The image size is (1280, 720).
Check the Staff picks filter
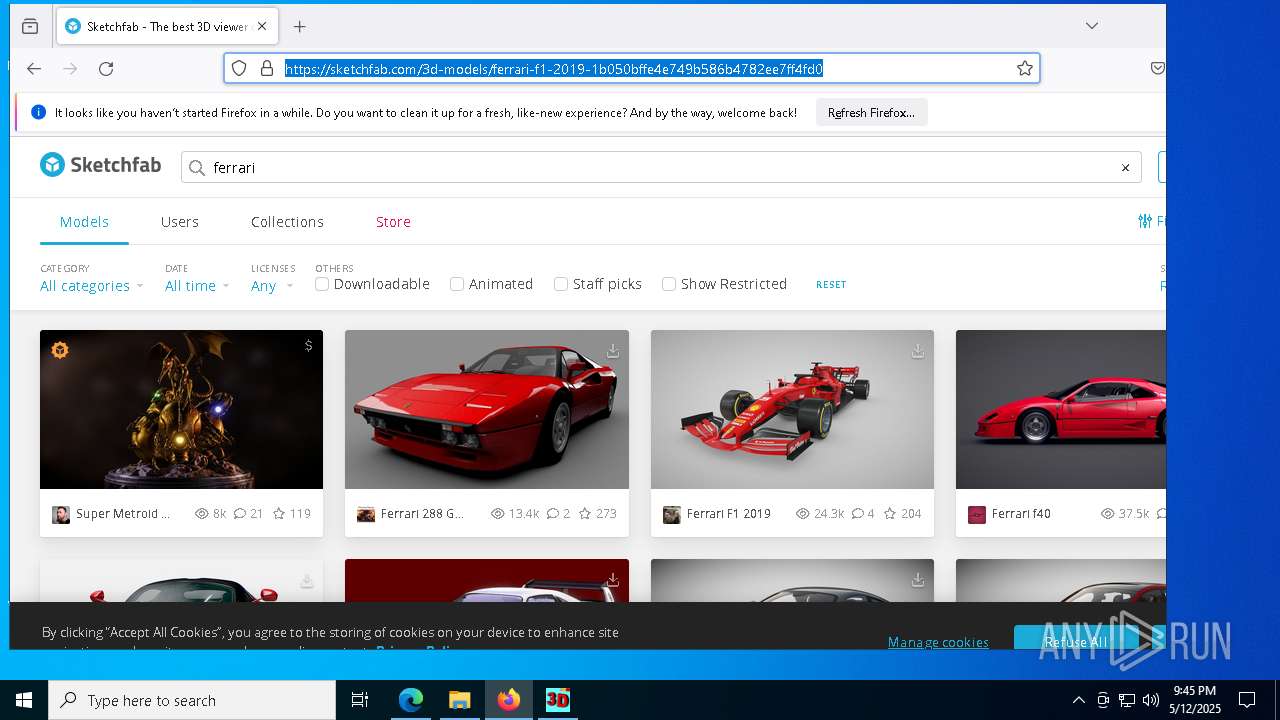coord(561,284)
